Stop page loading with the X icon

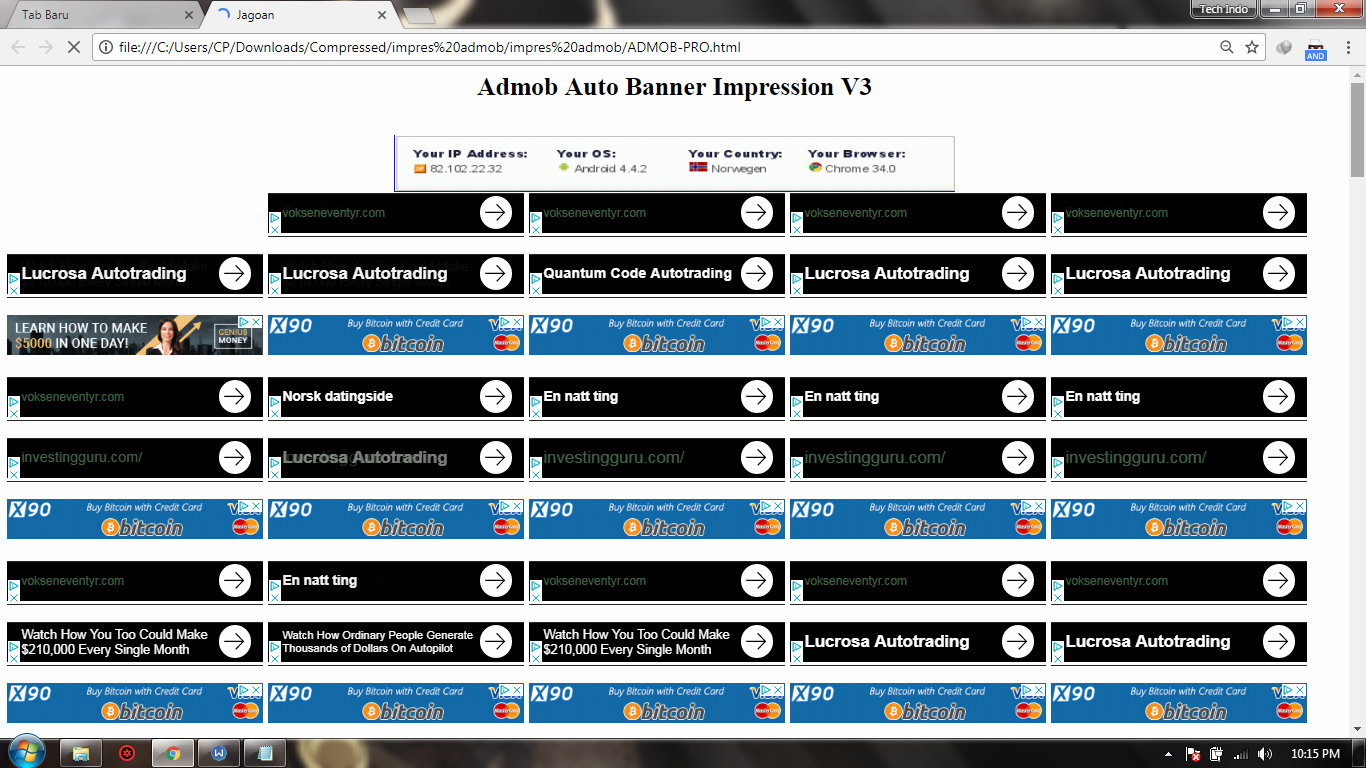pos(73,46)
